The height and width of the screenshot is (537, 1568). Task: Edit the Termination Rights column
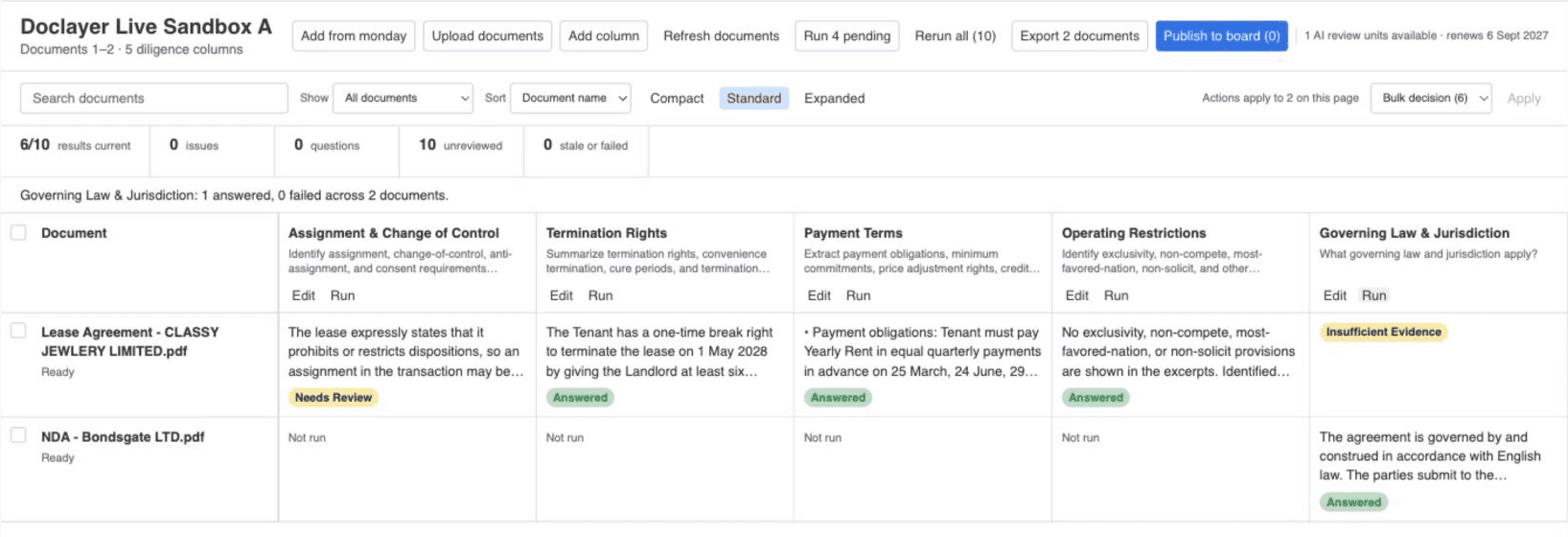[x=561, y=295]
